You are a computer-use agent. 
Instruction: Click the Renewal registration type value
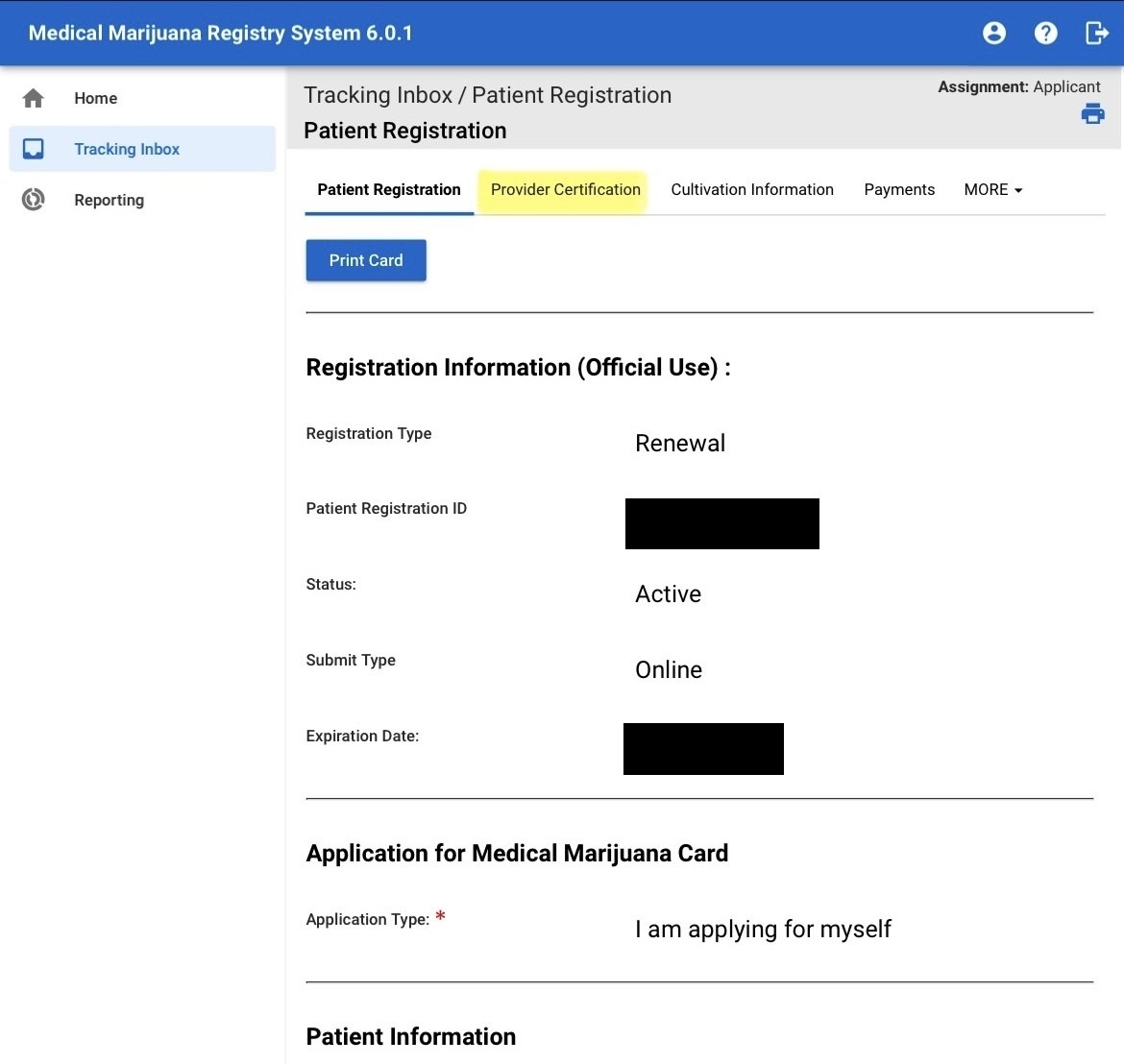point(679,444)
